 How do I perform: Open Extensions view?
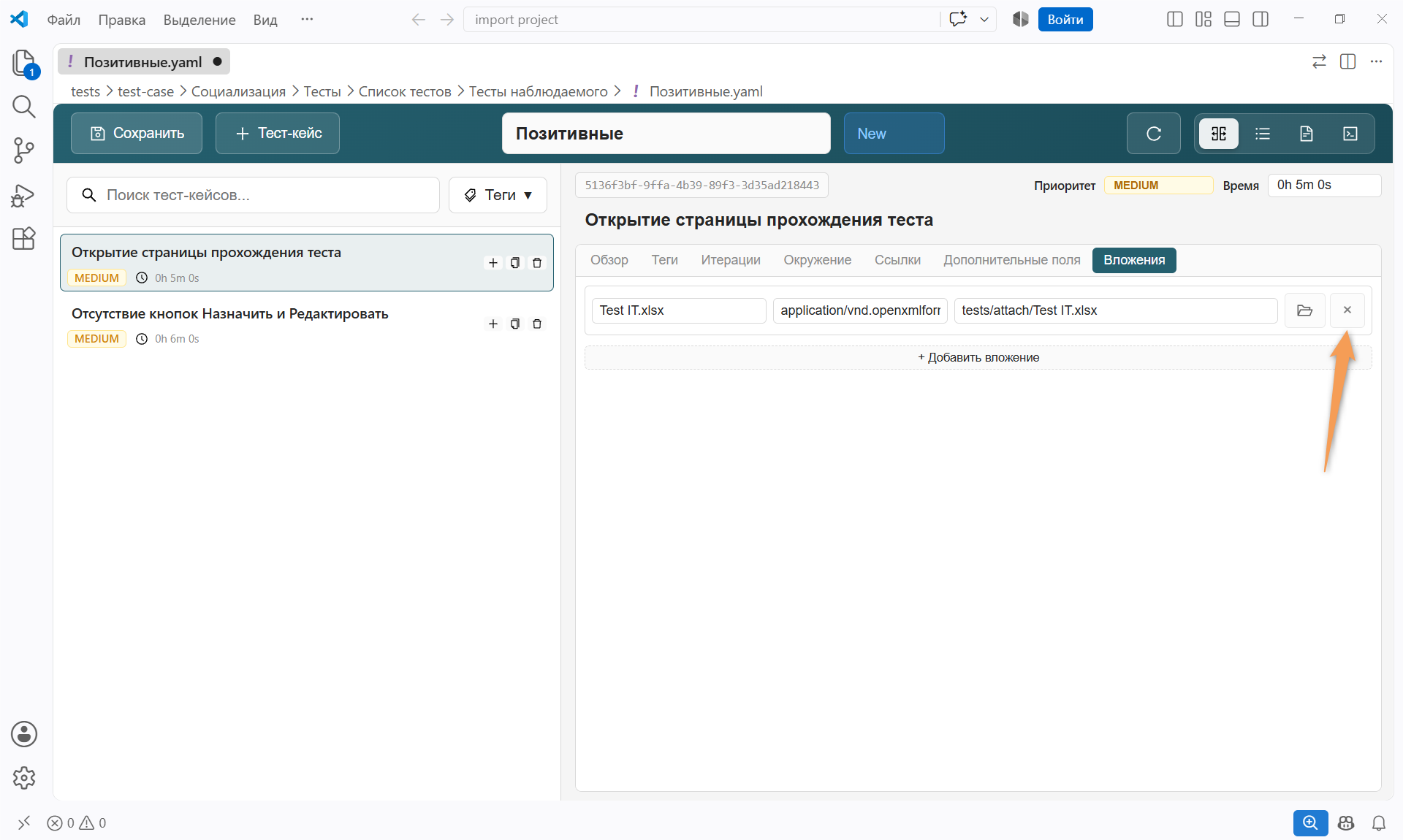point(24,239)
